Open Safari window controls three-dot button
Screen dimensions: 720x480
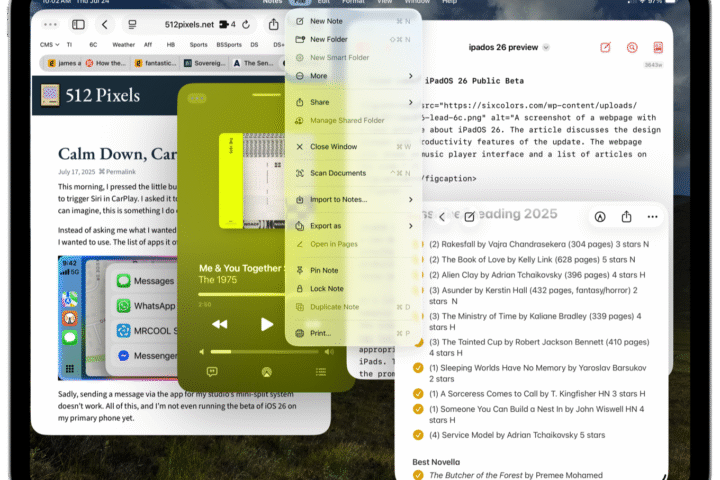tap(51, 25)
